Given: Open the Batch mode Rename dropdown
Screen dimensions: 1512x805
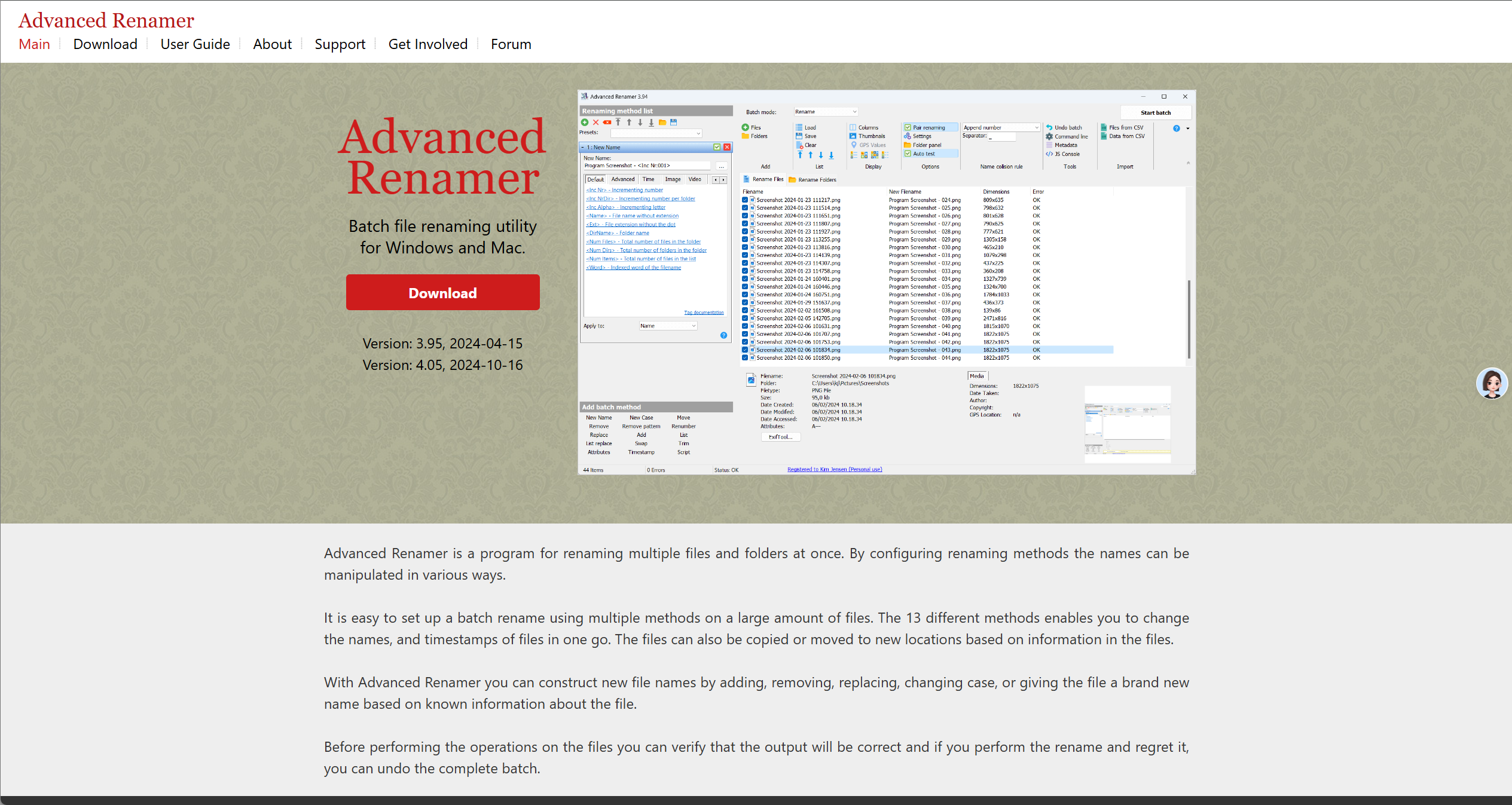Looking at the screenshot, I should tap(826, 112).
